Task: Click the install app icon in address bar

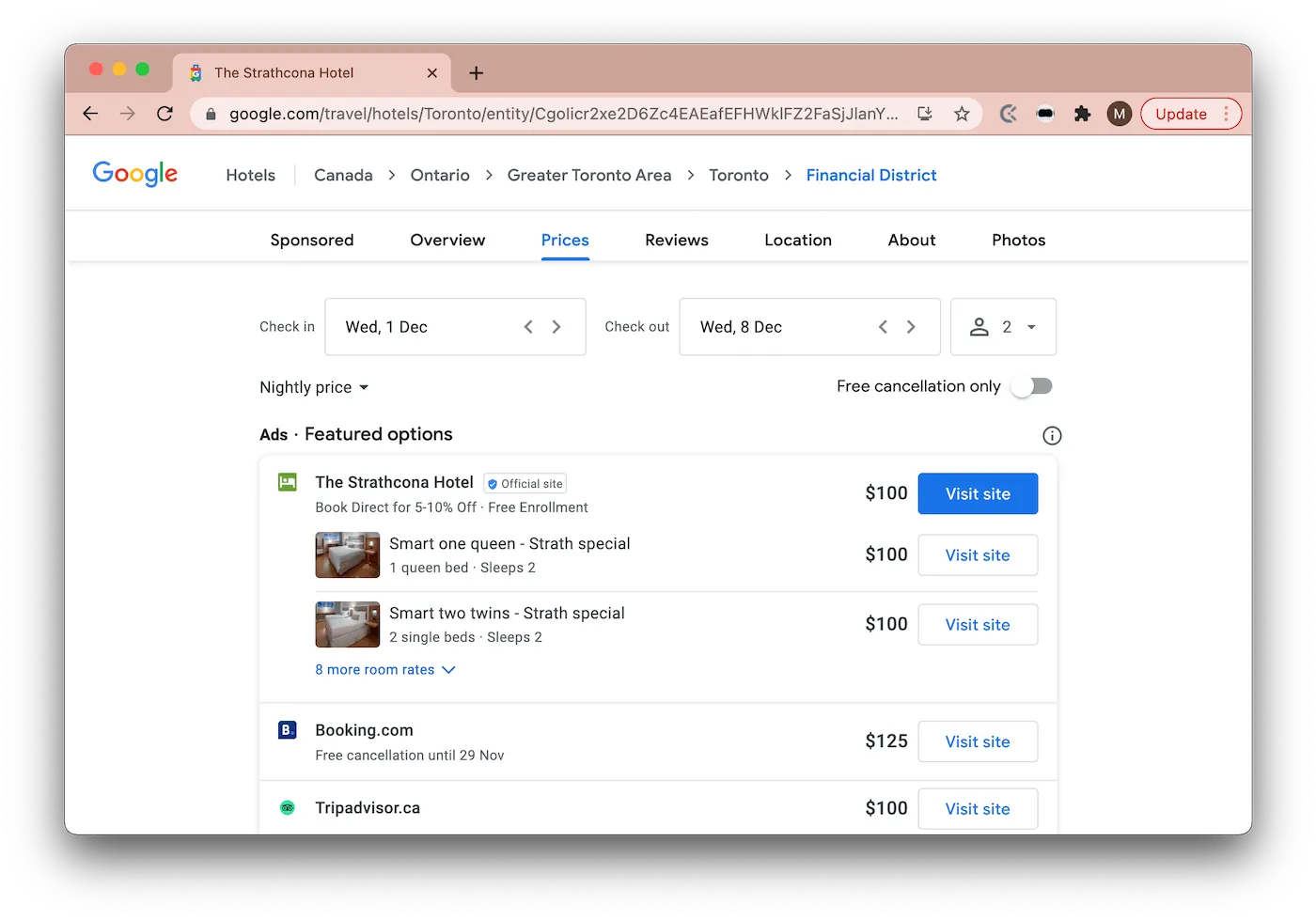Action: click(925, 114)
